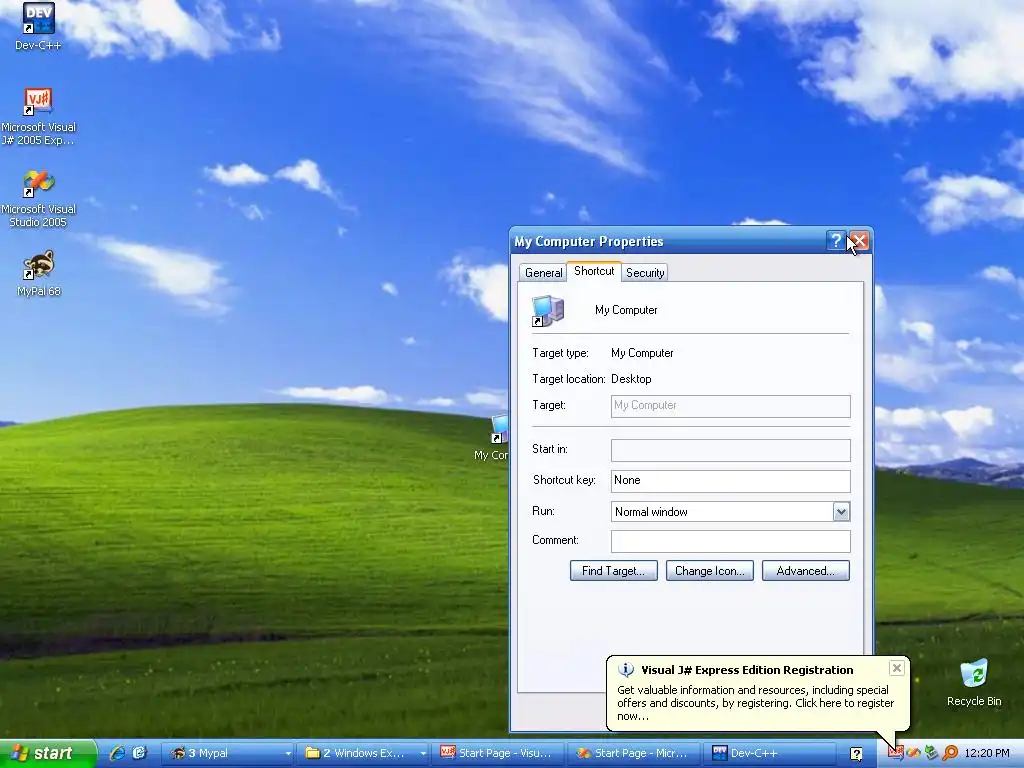This screenshot has width=1024, height=768.
Task: Select the Recycle Bin desktop icon
Action: click(x=974, y=682)
